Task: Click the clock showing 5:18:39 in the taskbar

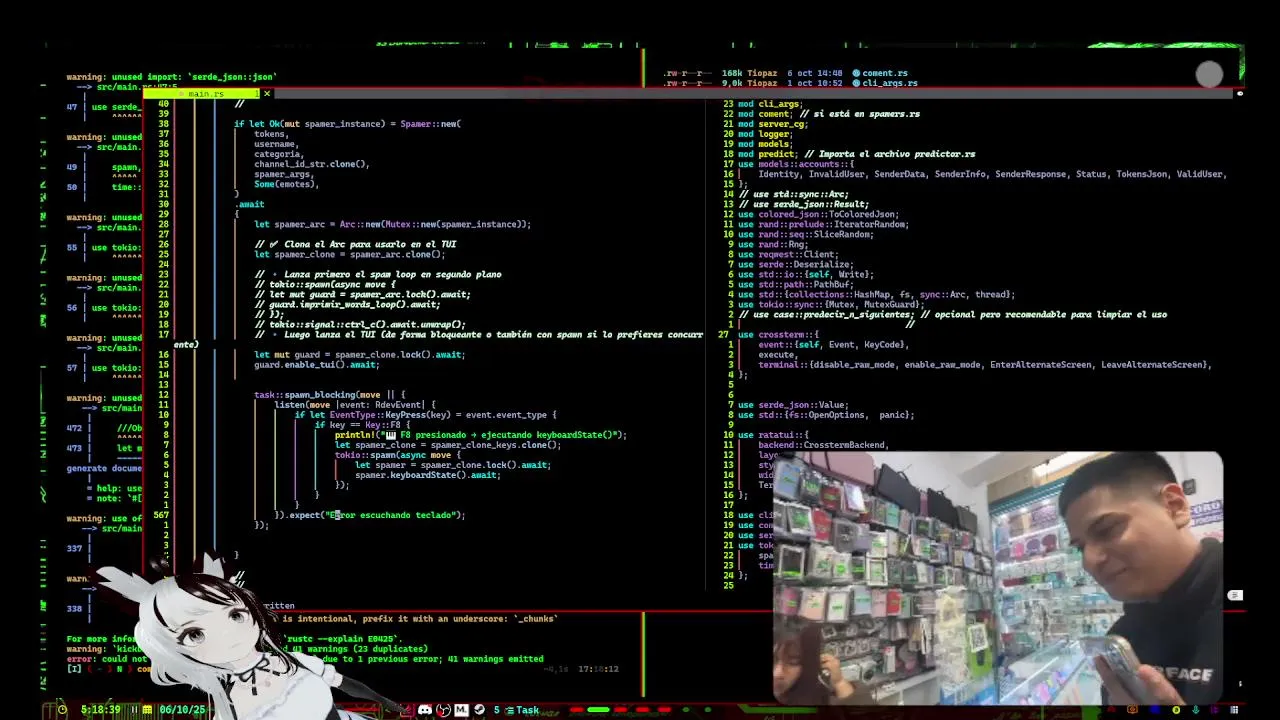Action: 99,710
